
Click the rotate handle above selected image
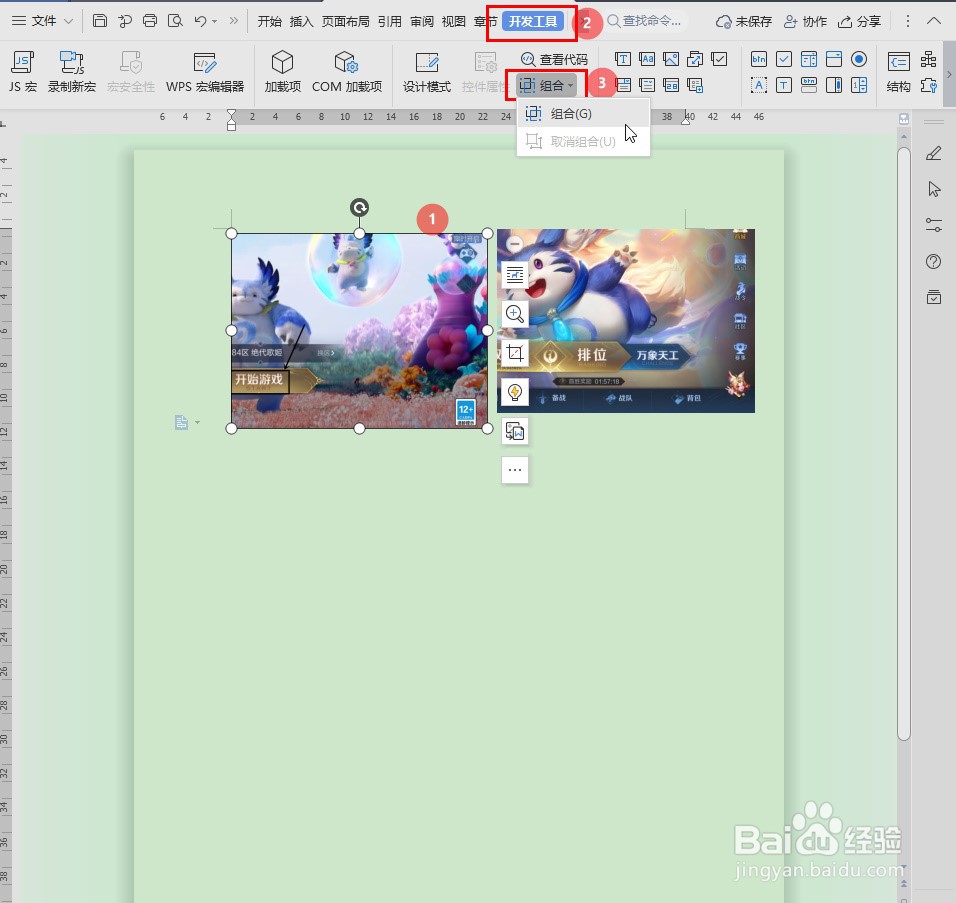pos(360,207)
